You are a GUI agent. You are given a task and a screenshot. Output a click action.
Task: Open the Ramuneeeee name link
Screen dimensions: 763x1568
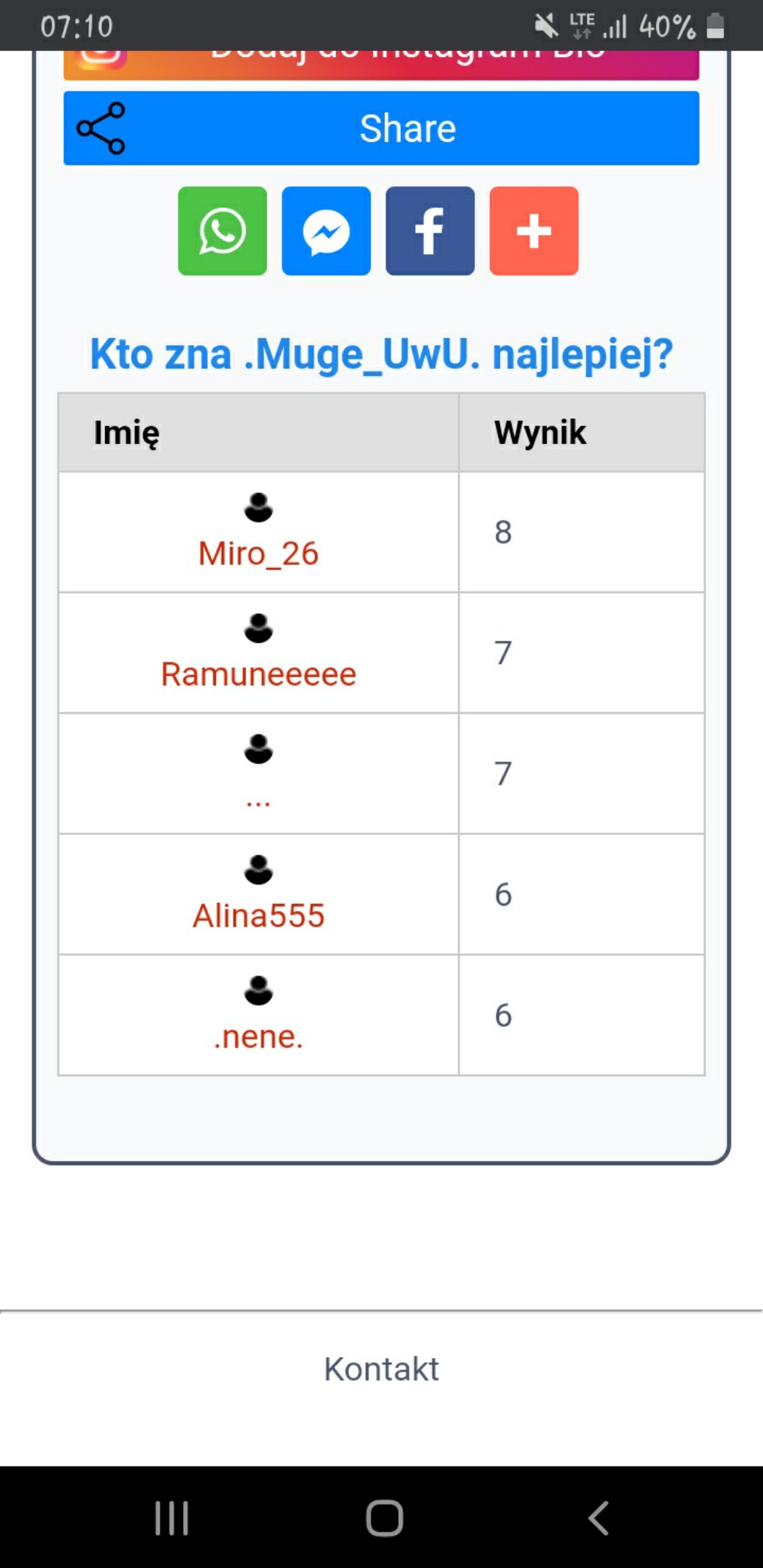258,675
